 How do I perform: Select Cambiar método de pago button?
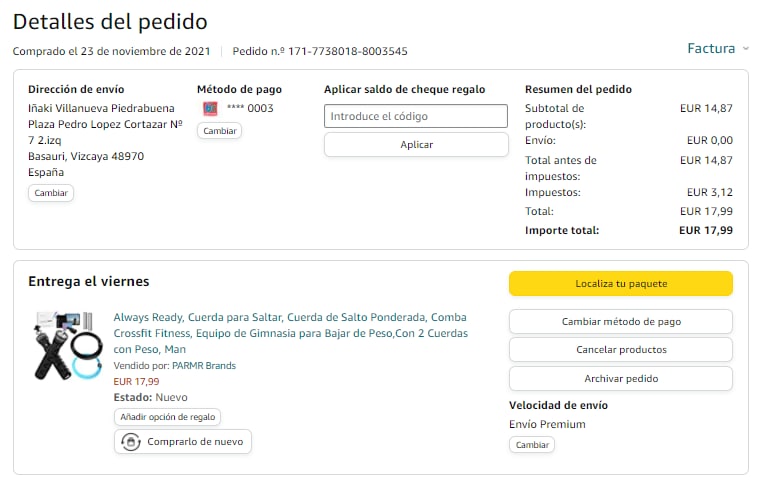(620, 322)
